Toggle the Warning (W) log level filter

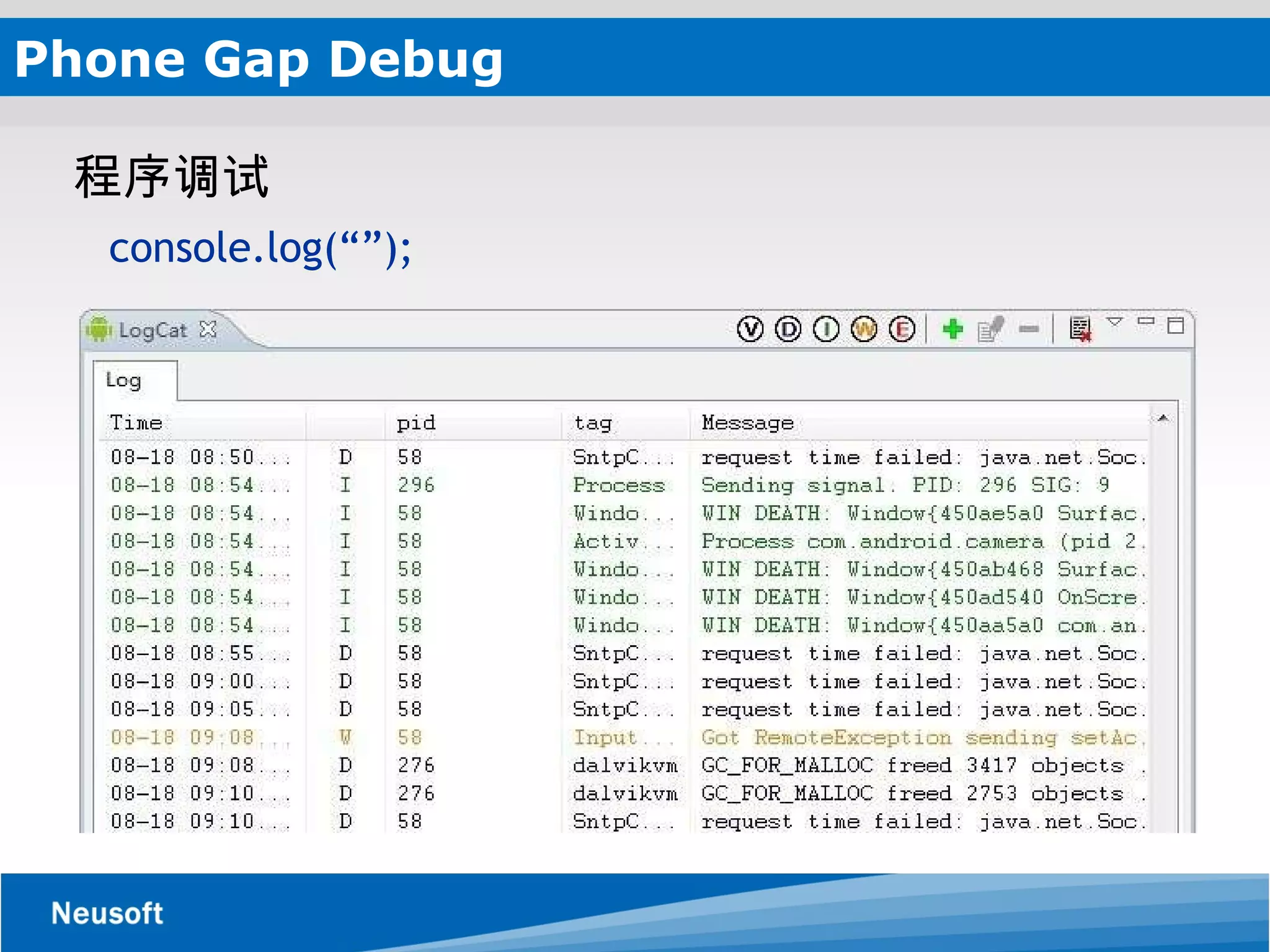[864, 329]
